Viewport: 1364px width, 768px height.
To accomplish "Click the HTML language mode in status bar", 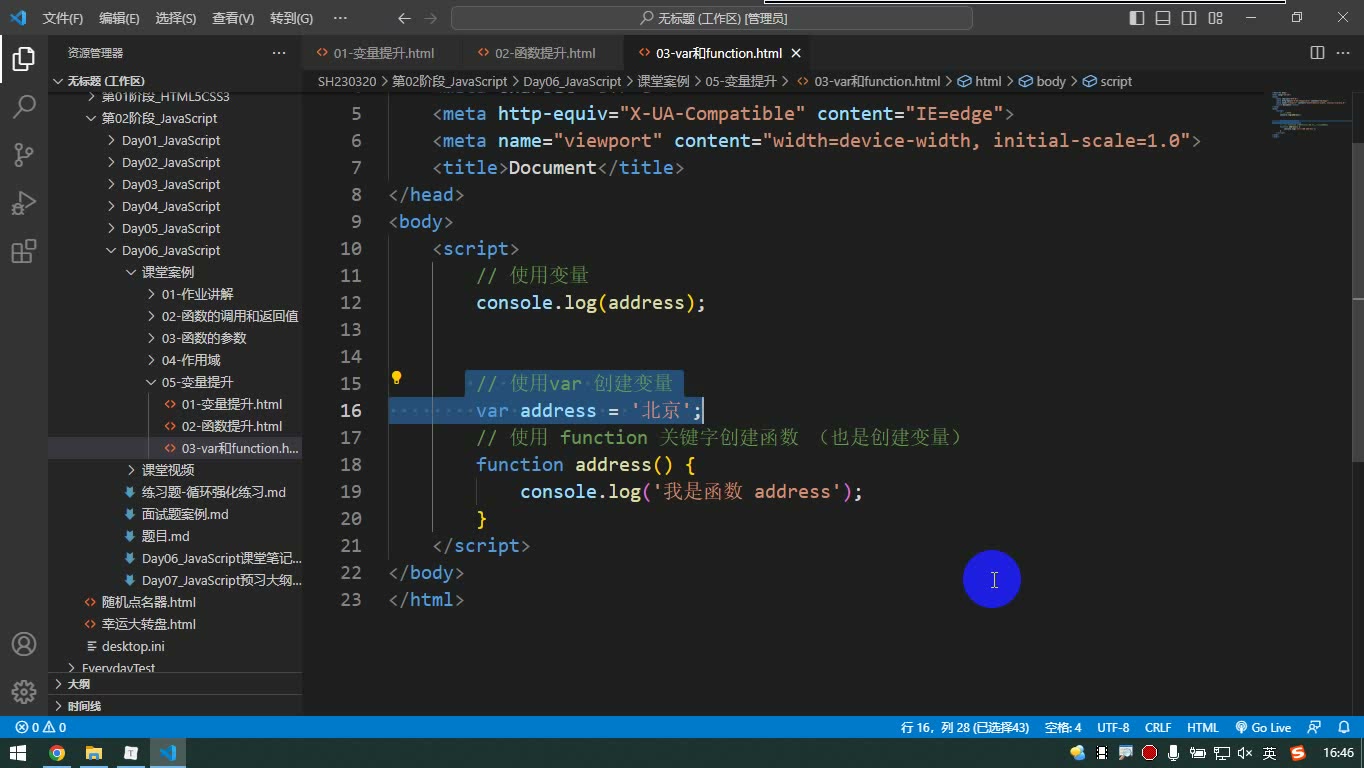I will pos(1202,728).
